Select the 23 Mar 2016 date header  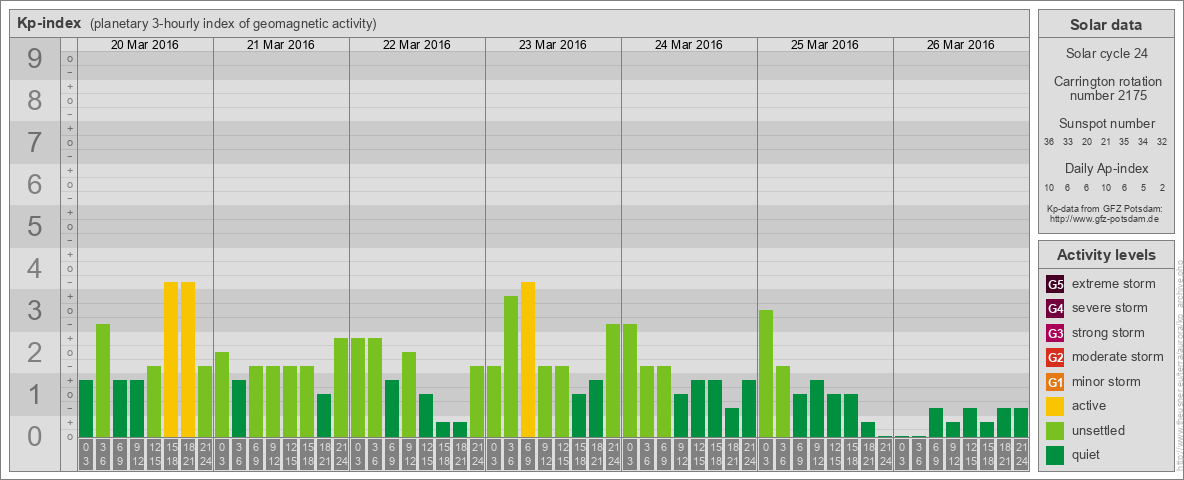553,45
